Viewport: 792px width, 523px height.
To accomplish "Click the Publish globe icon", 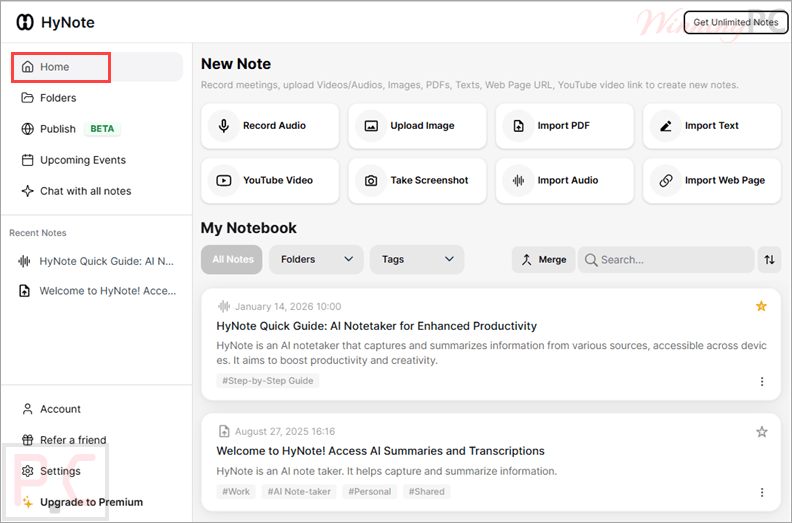I will 27,129.
